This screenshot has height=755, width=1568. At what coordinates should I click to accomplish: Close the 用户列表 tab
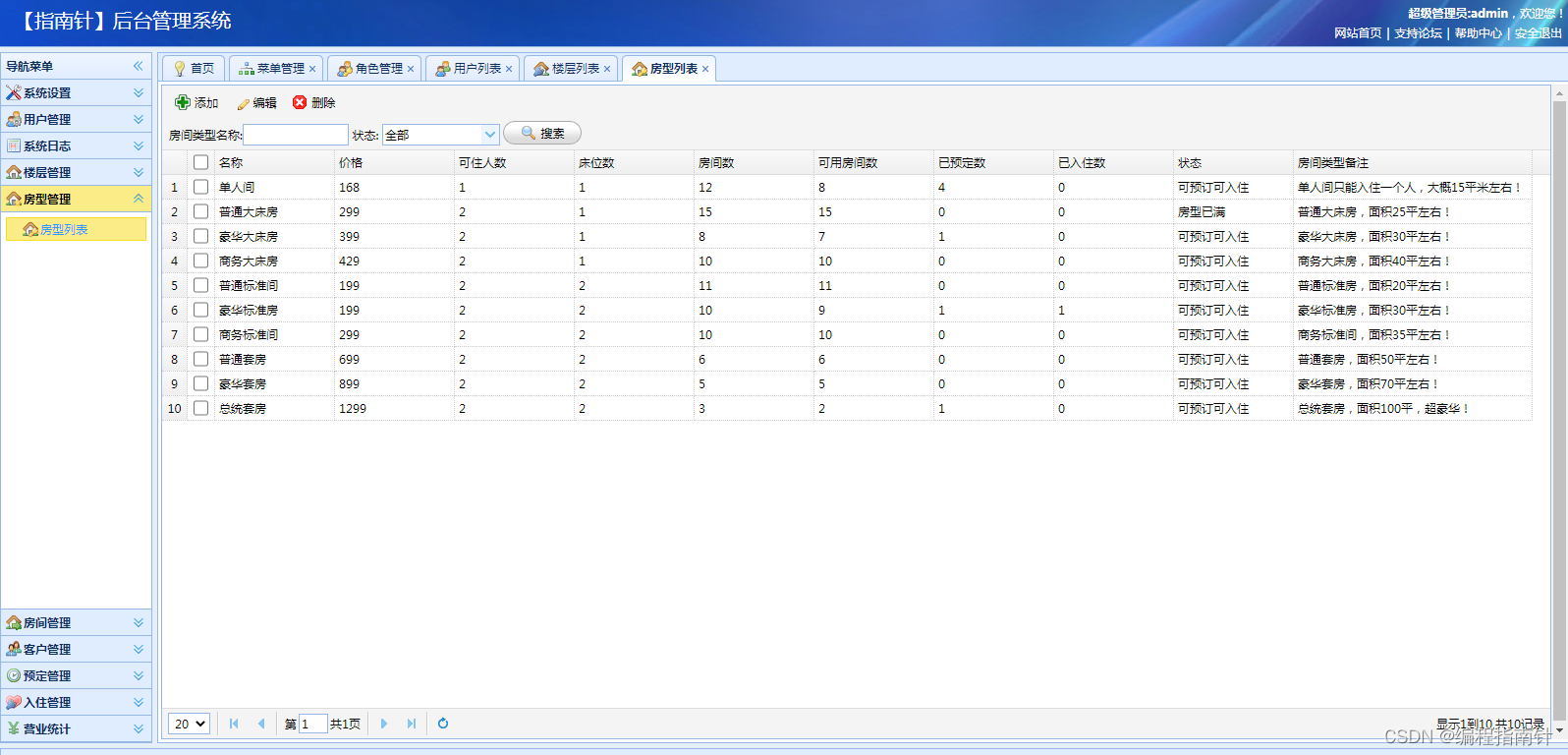509,69
